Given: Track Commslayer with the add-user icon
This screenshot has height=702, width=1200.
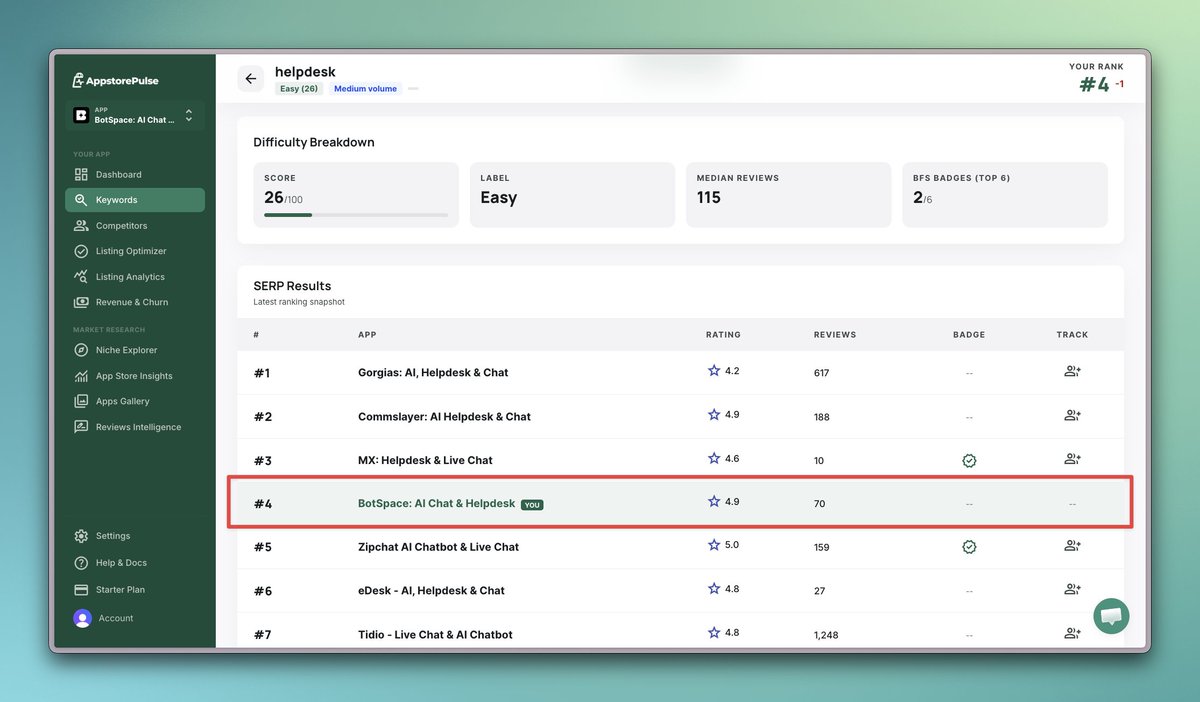Looking at the screenshot, I should (1072, 416).
